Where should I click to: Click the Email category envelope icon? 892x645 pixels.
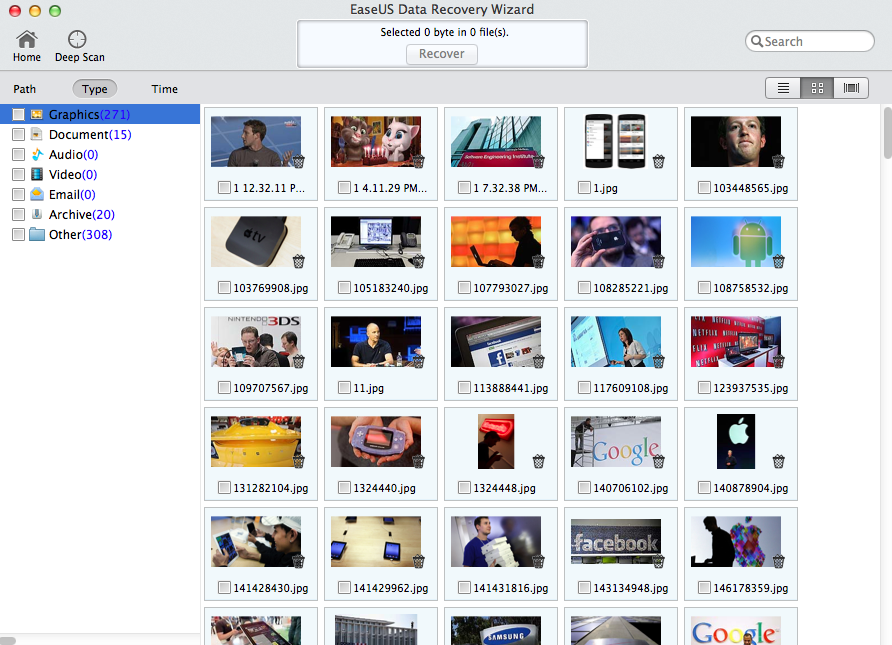click(37, 194)
